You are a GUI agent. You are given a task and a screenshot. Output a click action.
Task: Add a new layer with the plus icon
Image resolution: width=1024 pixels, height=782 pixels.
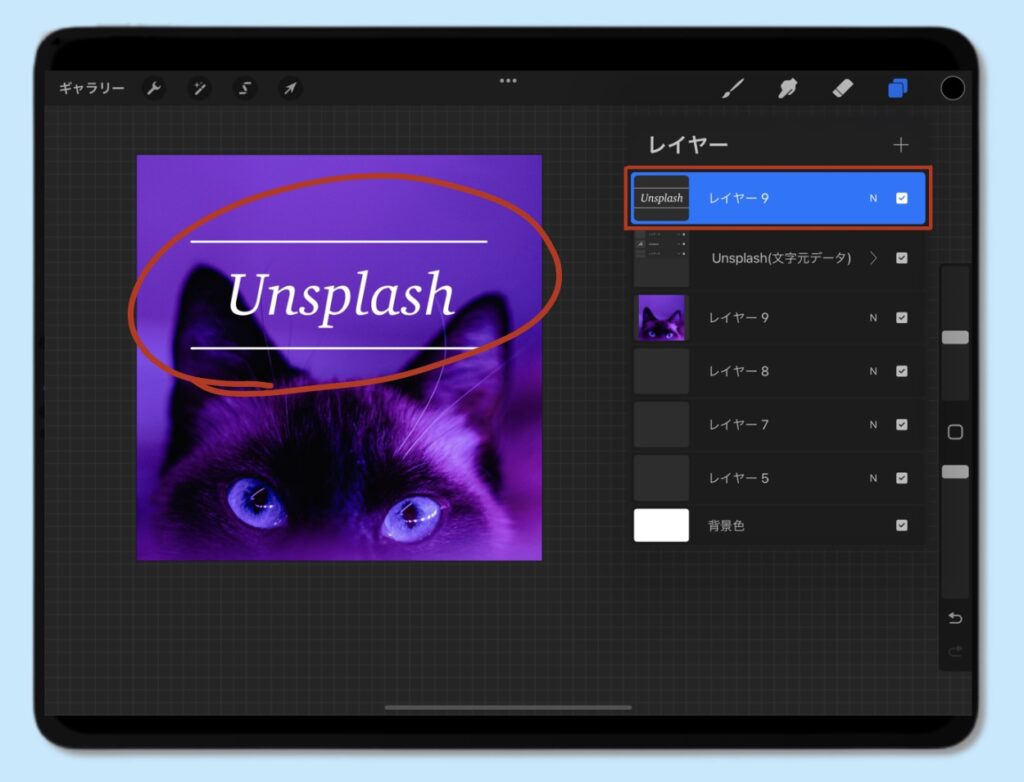901,144
